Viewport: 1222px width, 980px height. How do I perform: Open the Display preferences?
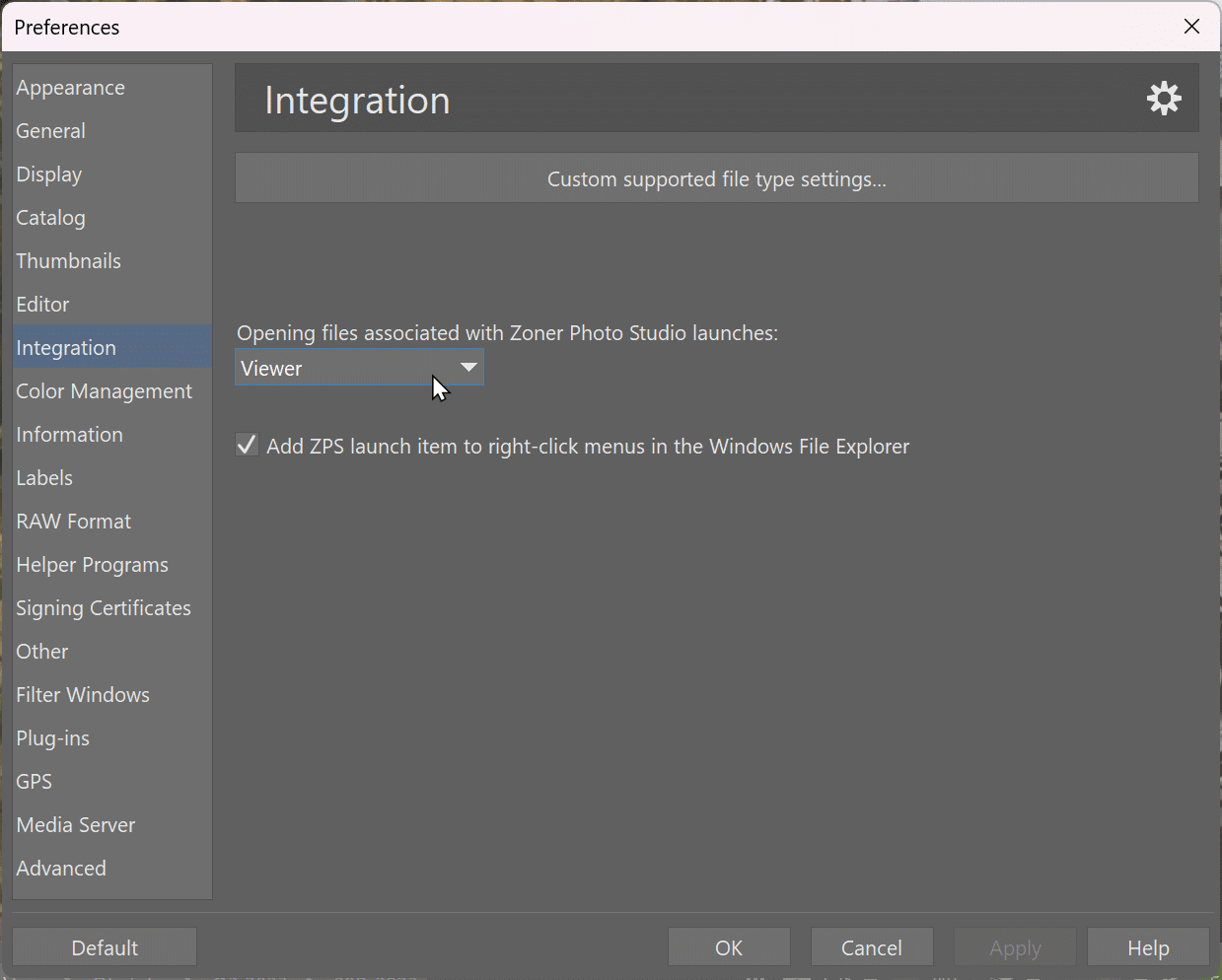(48, 174)
